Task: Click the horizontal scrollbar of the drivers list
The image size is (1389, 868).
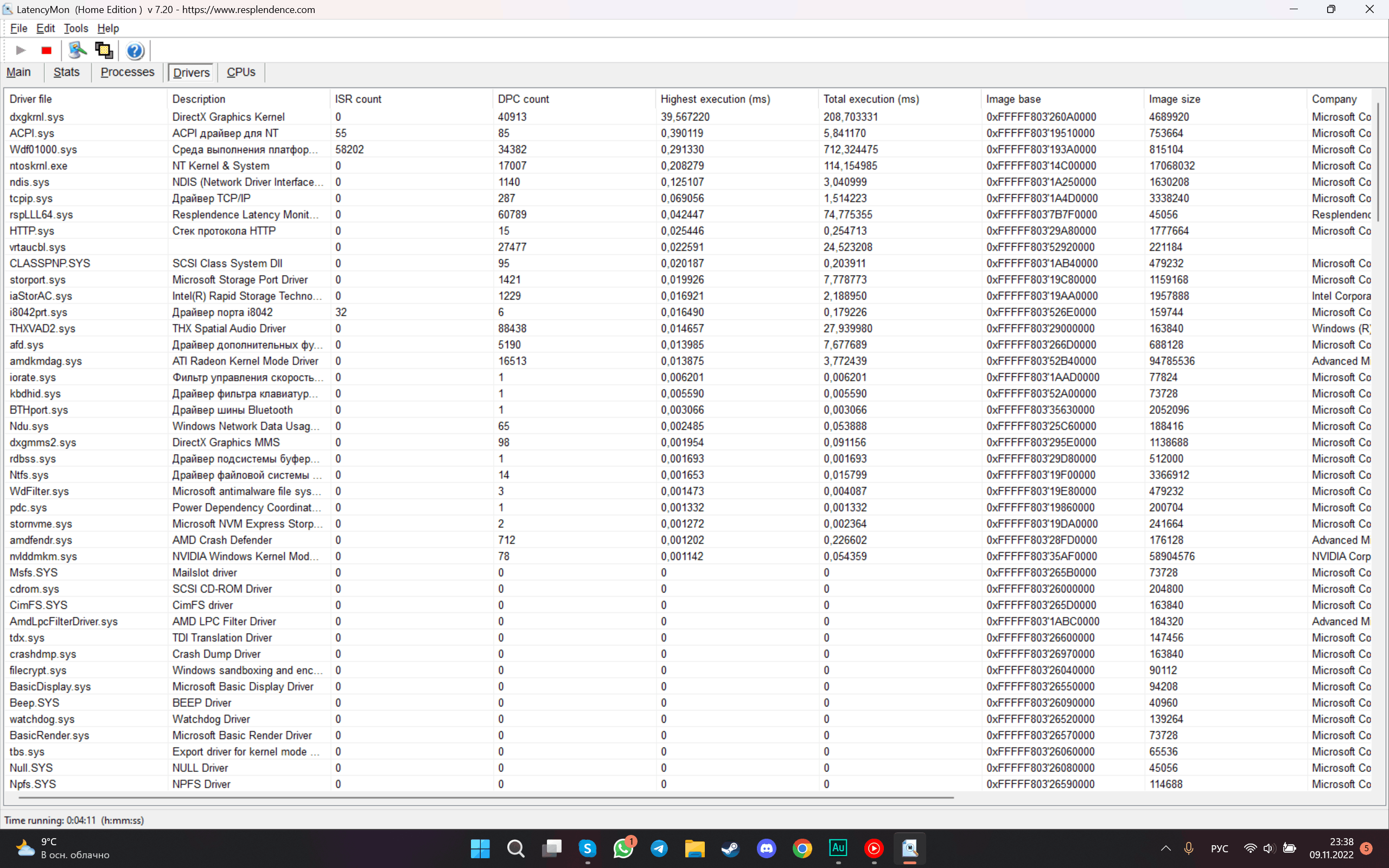Action: pyautogui.click(x=486, y=797)
